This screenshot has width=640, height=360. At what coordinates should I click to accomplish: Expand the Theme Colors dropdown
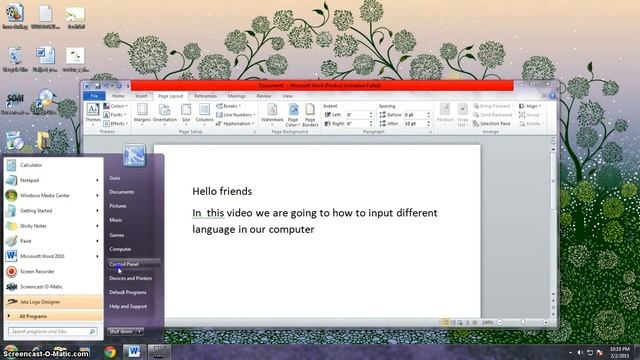point(116,106)
